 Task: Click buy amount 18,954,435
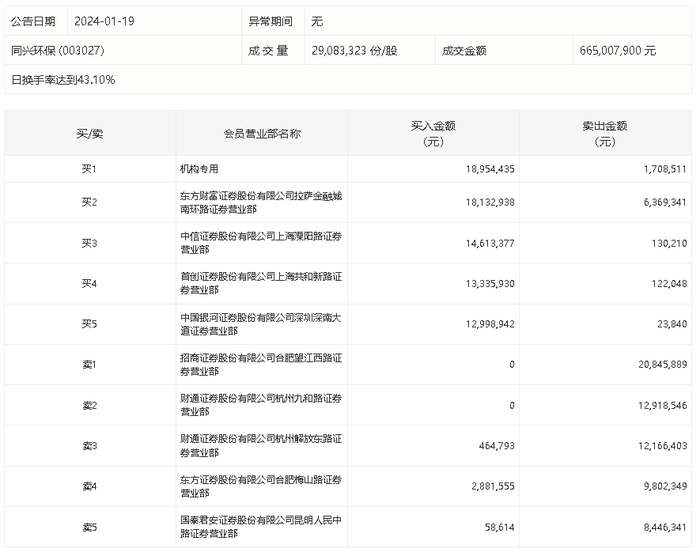pyautogui.click(x=490, y=169)
